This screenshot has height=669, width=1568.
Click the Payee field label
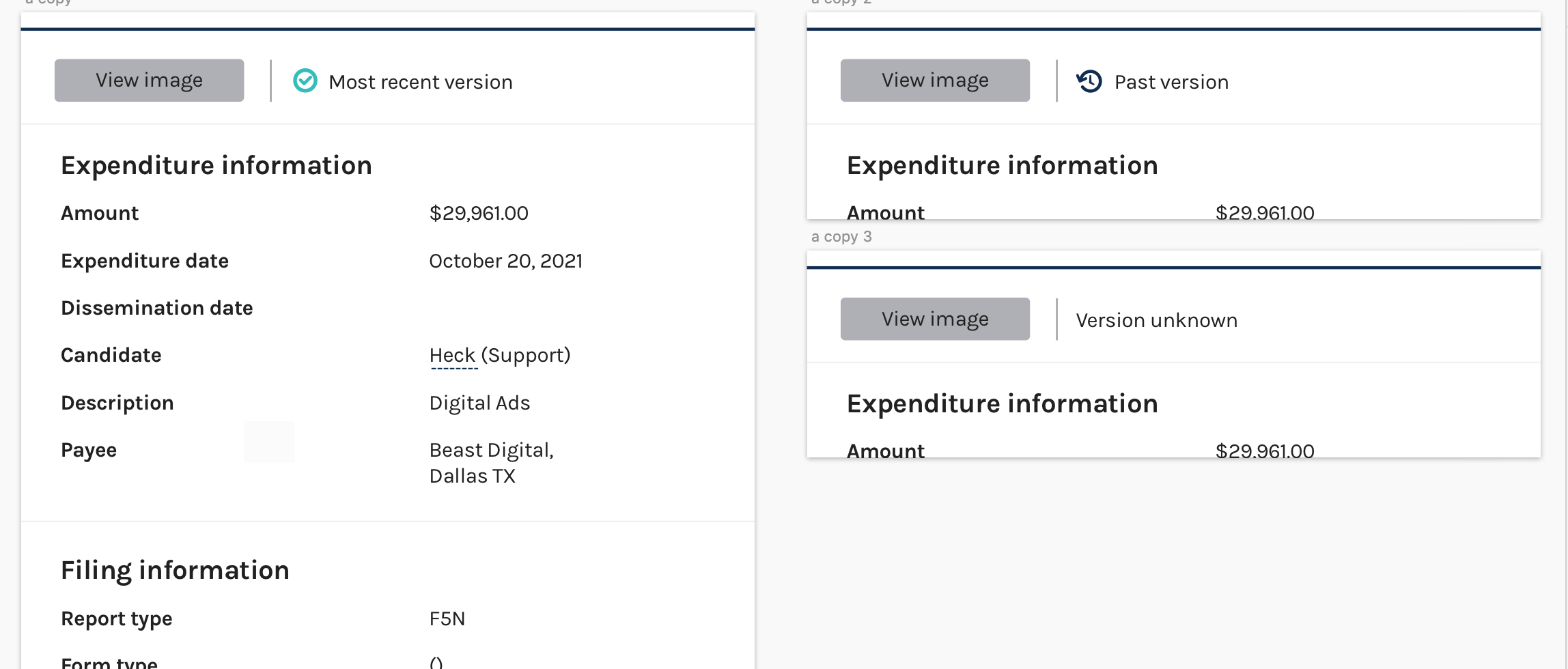[x=89, y=450]
